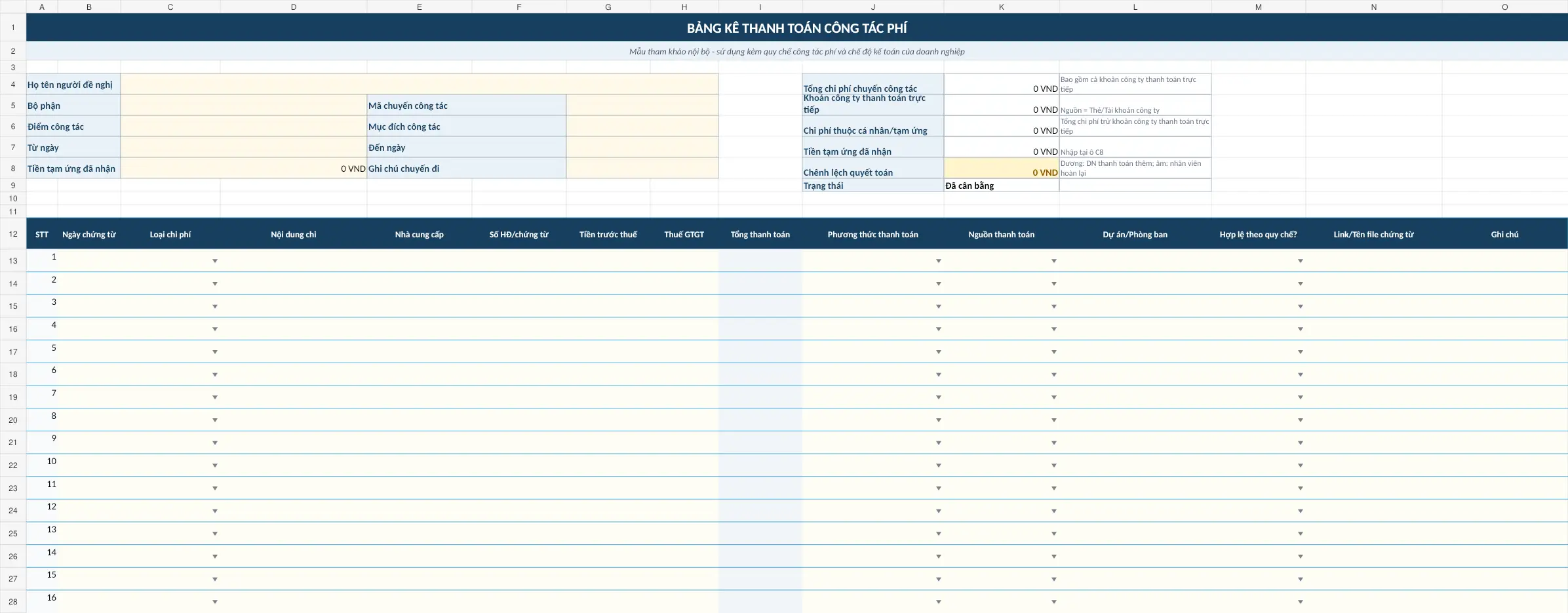The width and height of the screenshot is (1568, 613).
Task: Open Nguồn thanh toán dropdown for STT 6
Action: (x=1053, y=375)
